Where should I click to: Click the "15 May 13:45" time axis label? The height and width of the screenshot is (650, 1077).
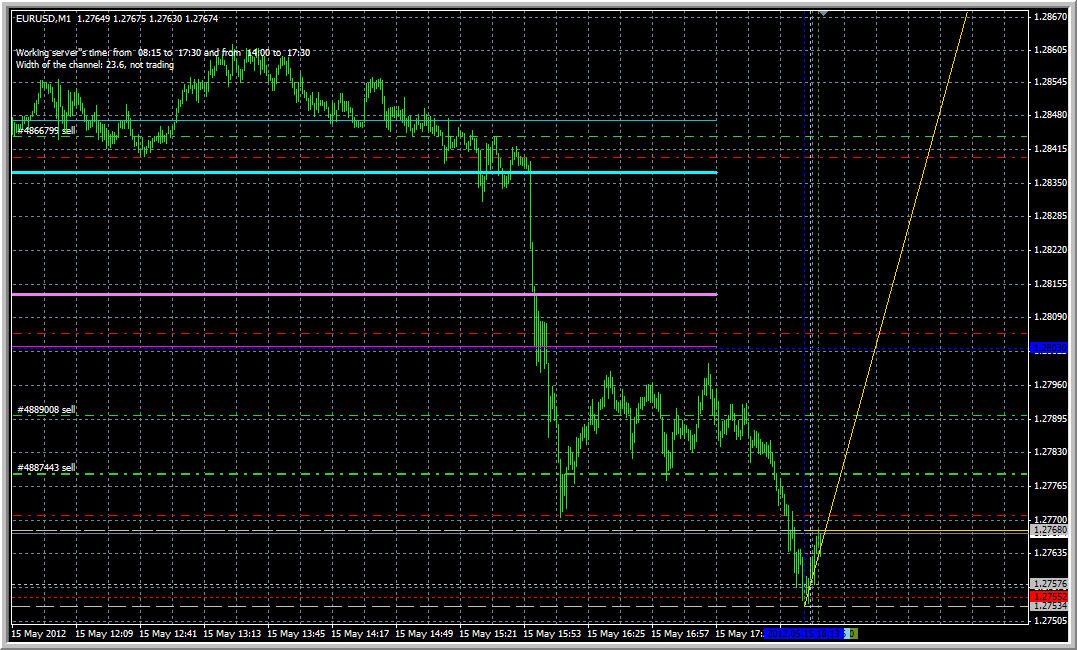pos(296,634)
